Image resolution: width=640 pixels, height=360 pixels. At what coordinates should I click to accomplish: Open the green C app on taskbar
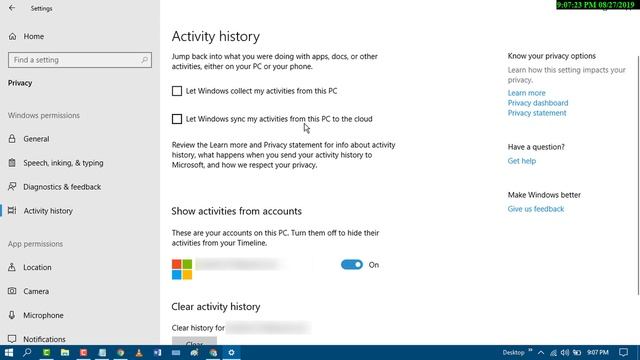[47, 353]
